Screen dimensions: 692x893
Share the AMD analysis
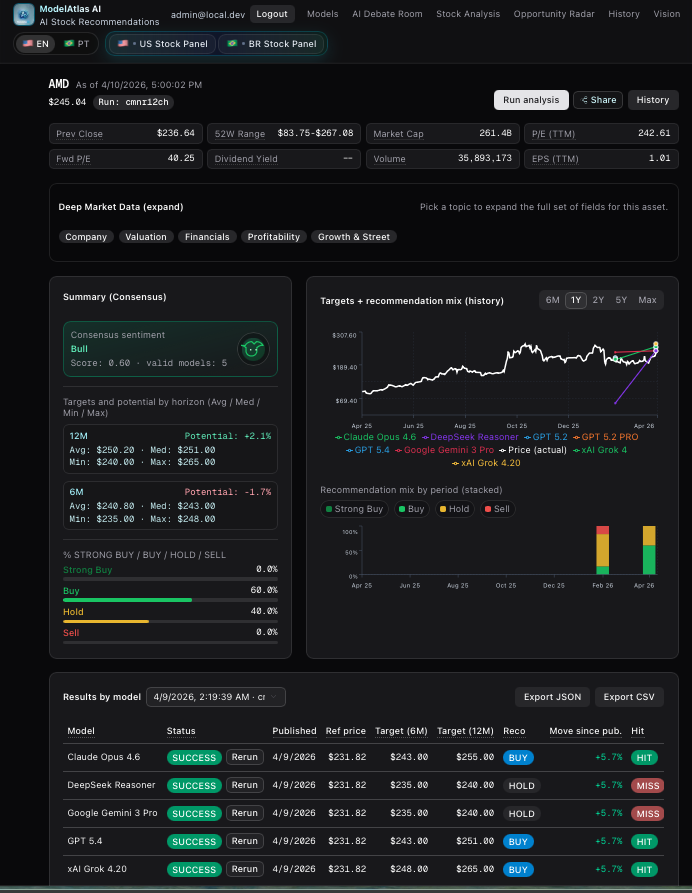pos(598,100)
